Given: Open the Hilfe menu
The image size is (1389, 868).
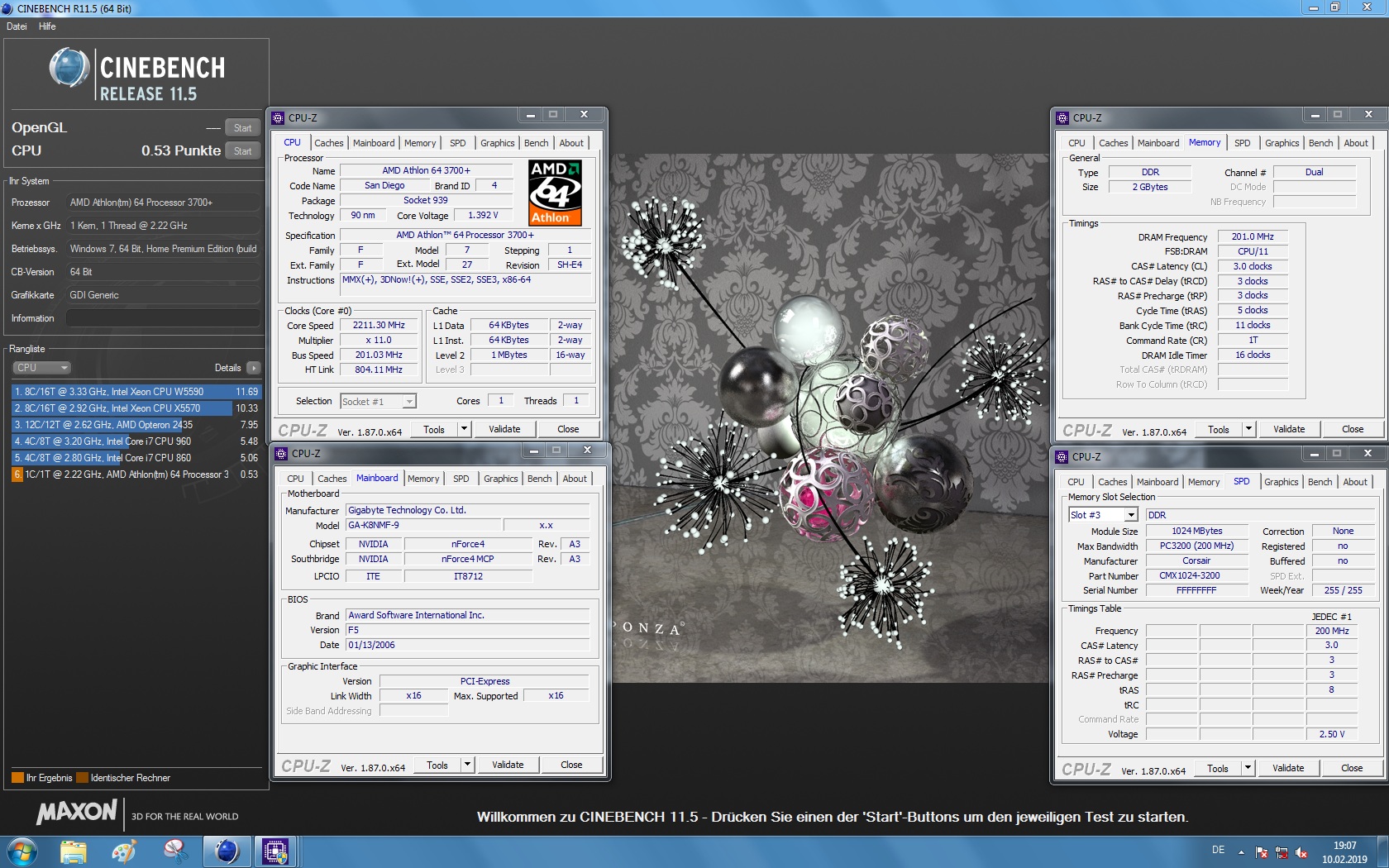Looking at the screenshot, I should tap(47, 26).
